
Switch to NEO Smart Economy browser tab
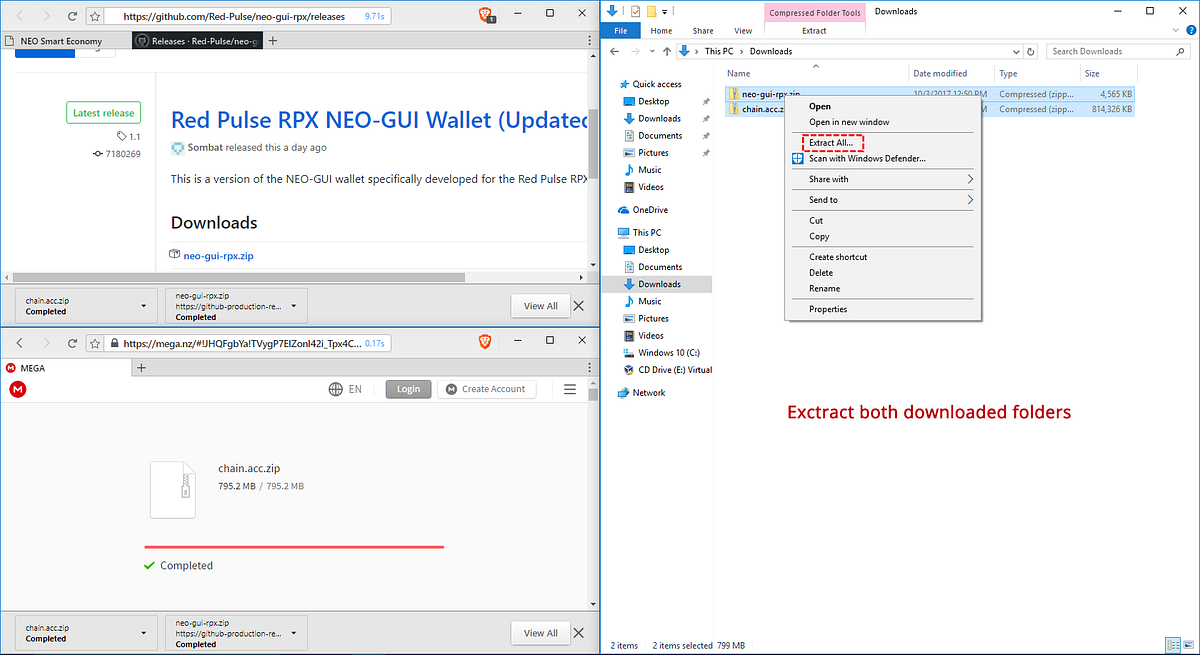[x=65, y=41]
